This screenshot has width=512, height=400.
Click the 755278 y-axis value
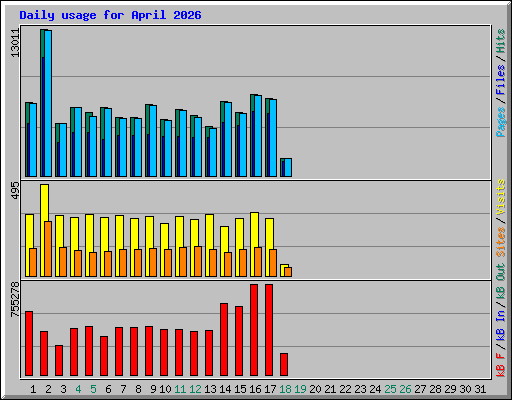click(15, 299)
